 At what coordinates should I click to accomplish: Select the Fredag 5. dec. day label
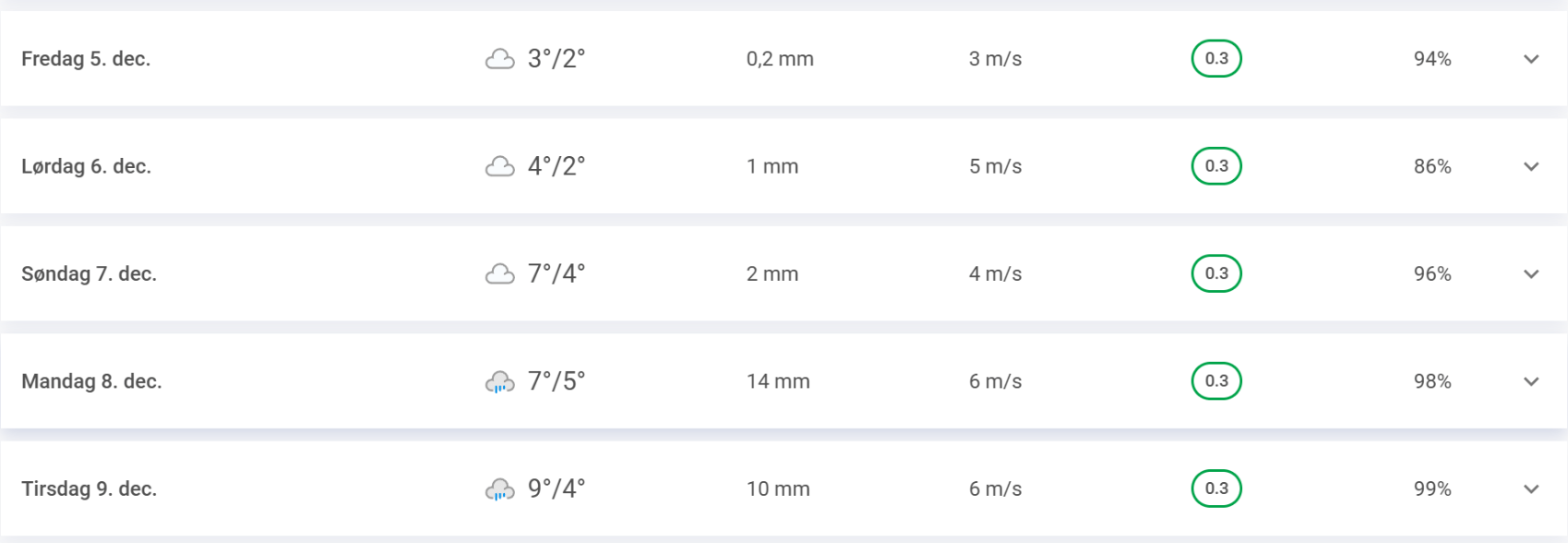(86, 59)
